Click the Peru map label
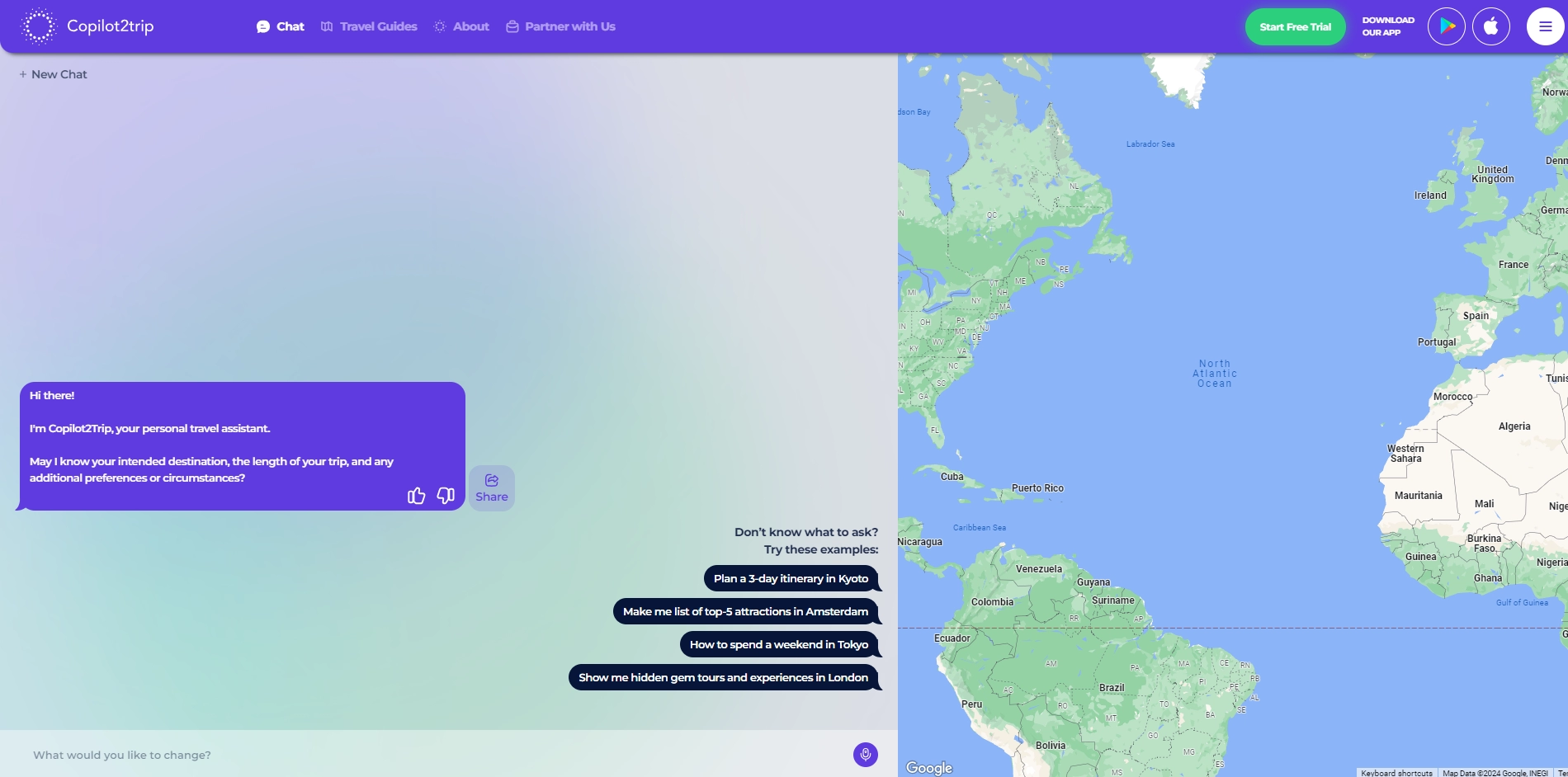The height and width of the screenshot is (777, 1568). (x=972, y=704)
